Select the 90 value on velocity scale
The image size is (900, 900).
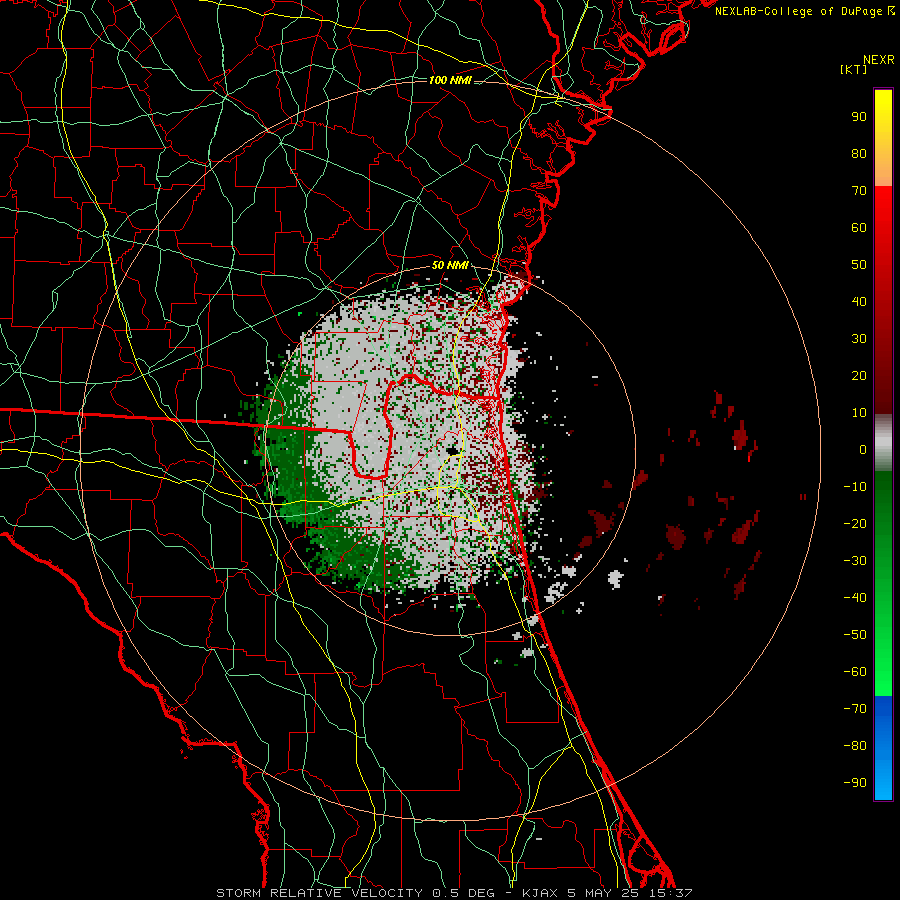859,117
